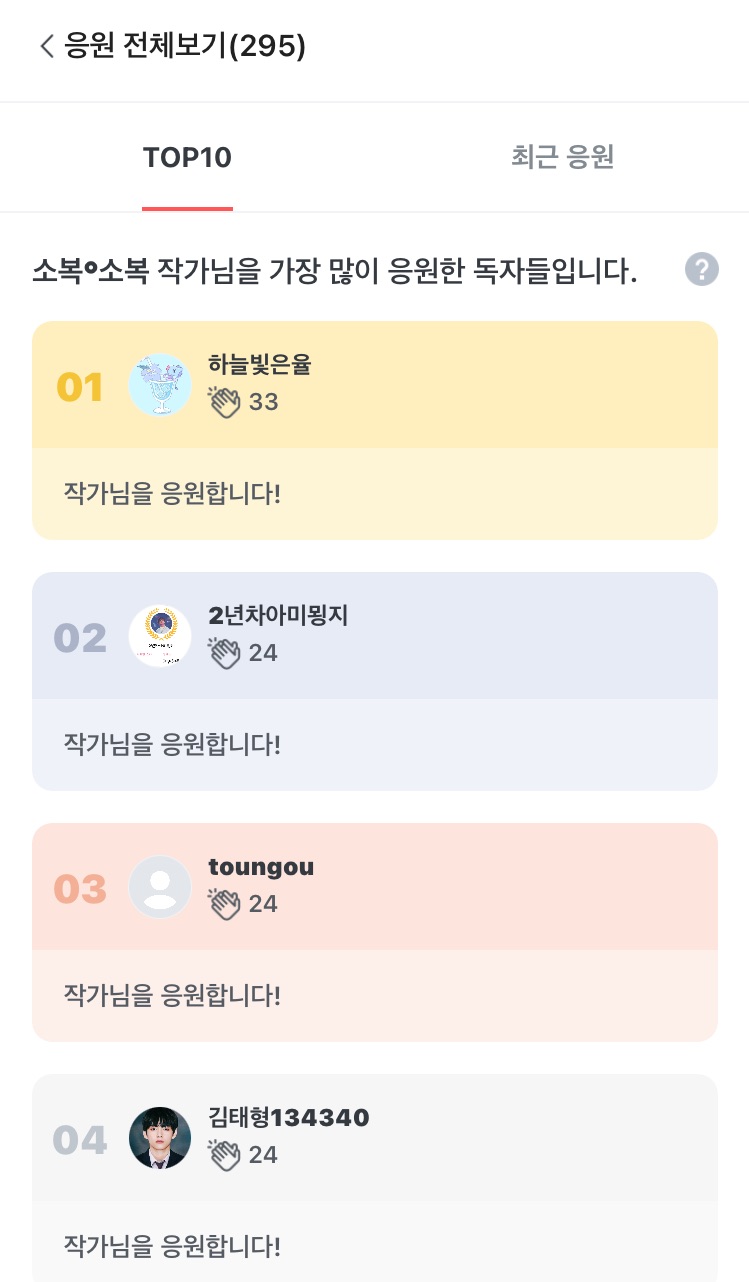Viewport: 749px width, 1282px height.
Task: Open username toungou
Action: coord(261,867)
